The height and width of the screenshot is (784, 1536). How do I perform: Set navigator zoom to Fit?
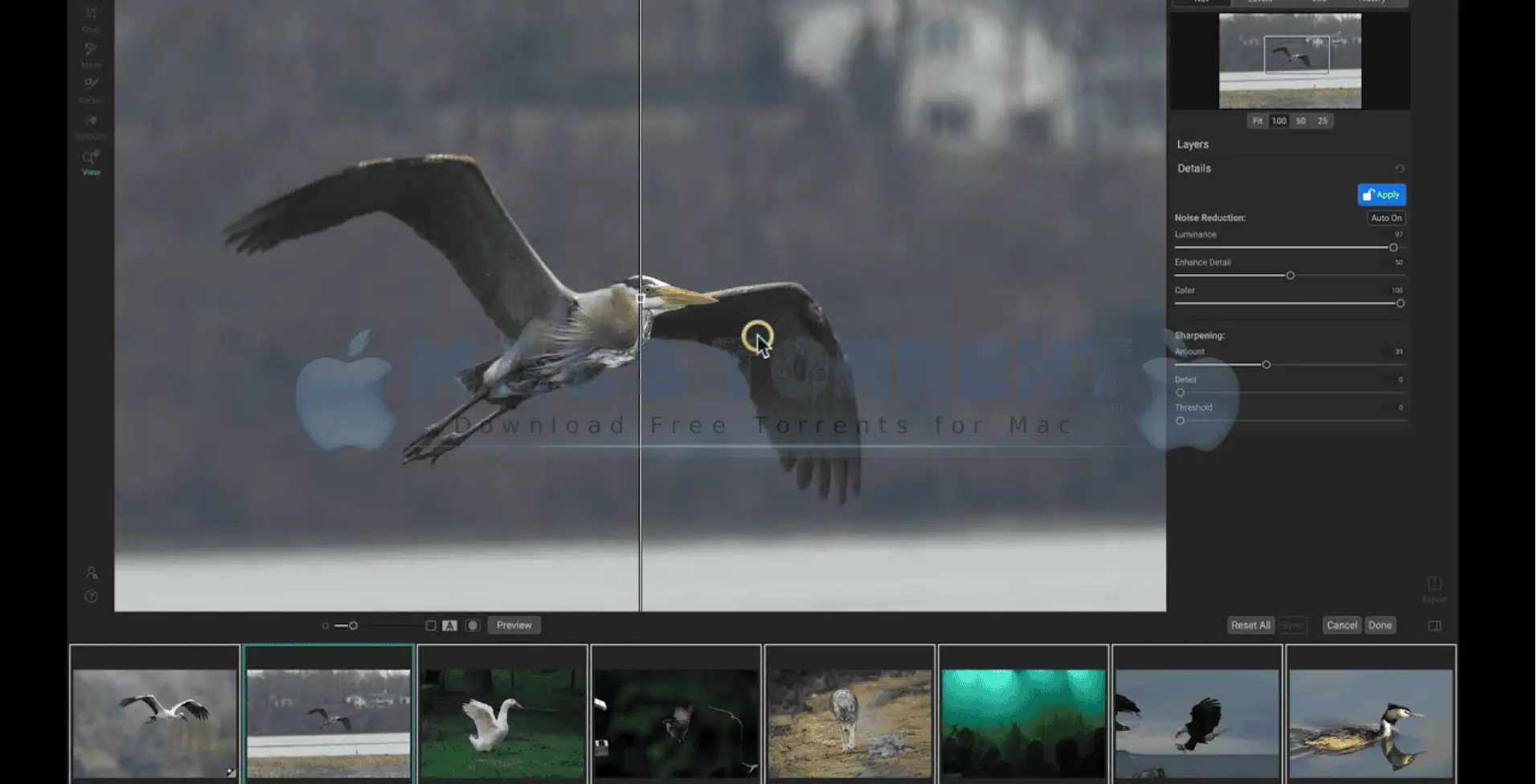tap(1257, 120)
